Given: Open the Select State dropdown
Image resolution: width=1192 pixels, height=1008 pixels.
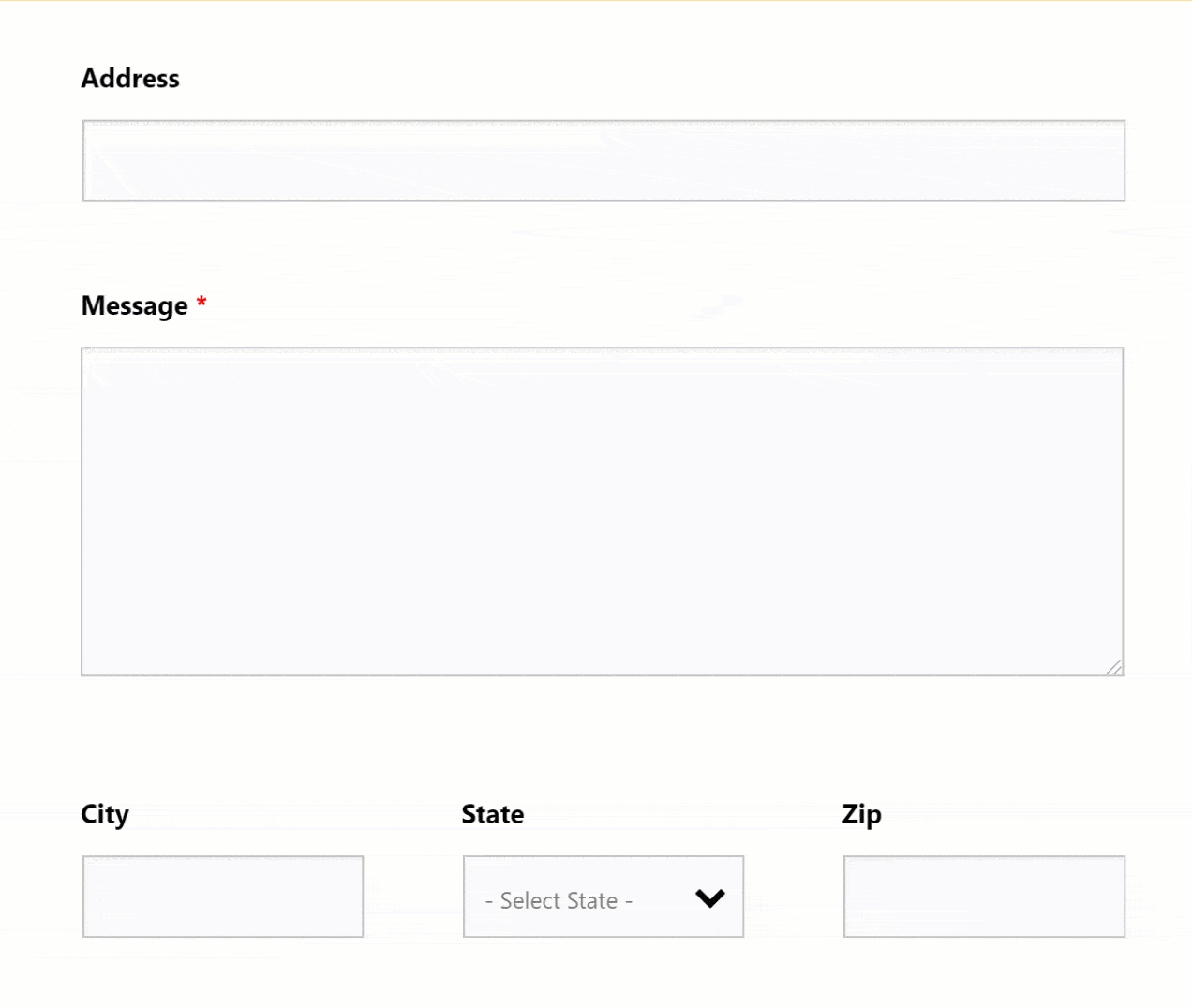Looking at the screenshot, I should click(603, 897).
